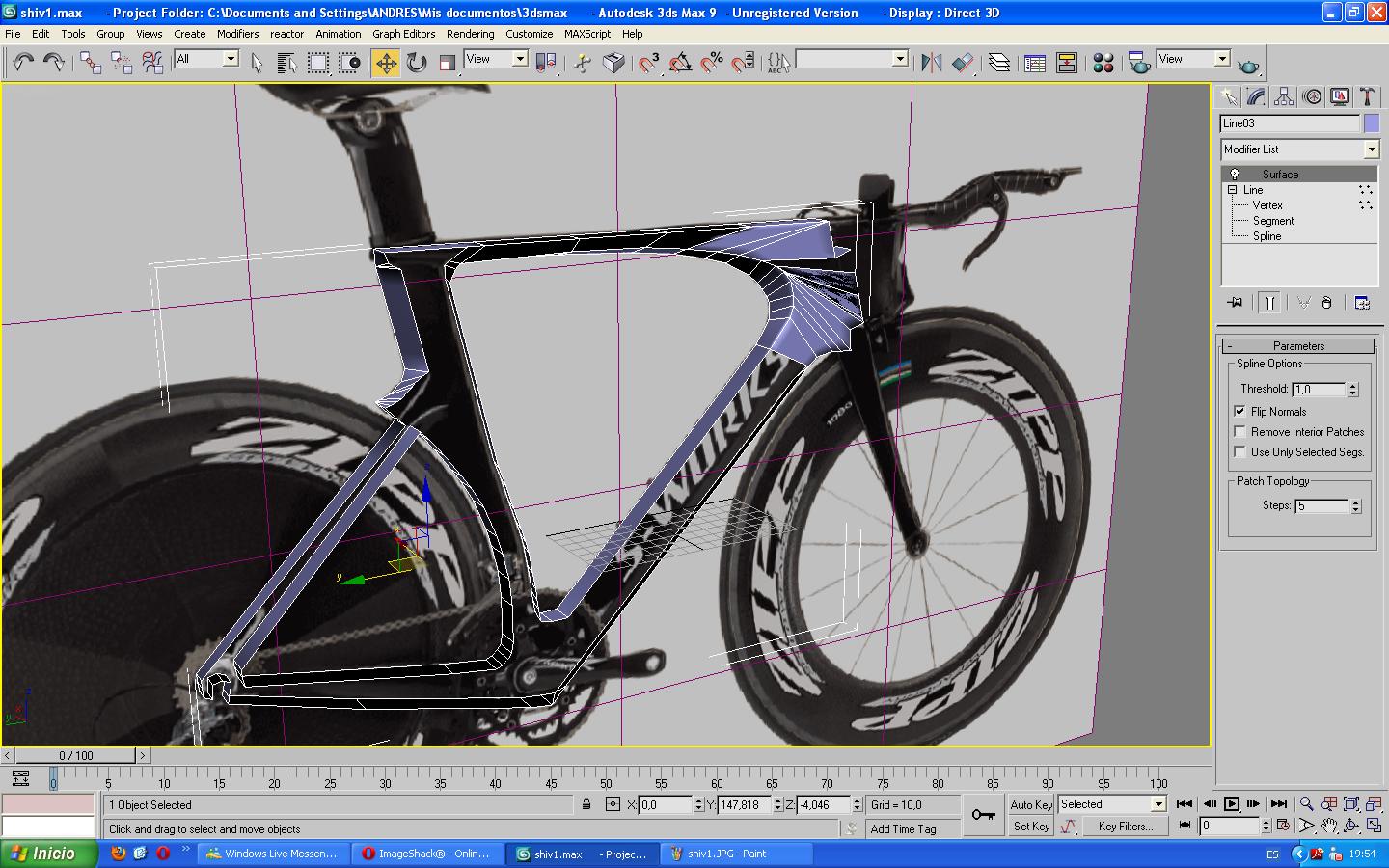Switch to the Utilities hammer panel
This screenshot has width=1389, height=868.
click(x=1367, y=96)
